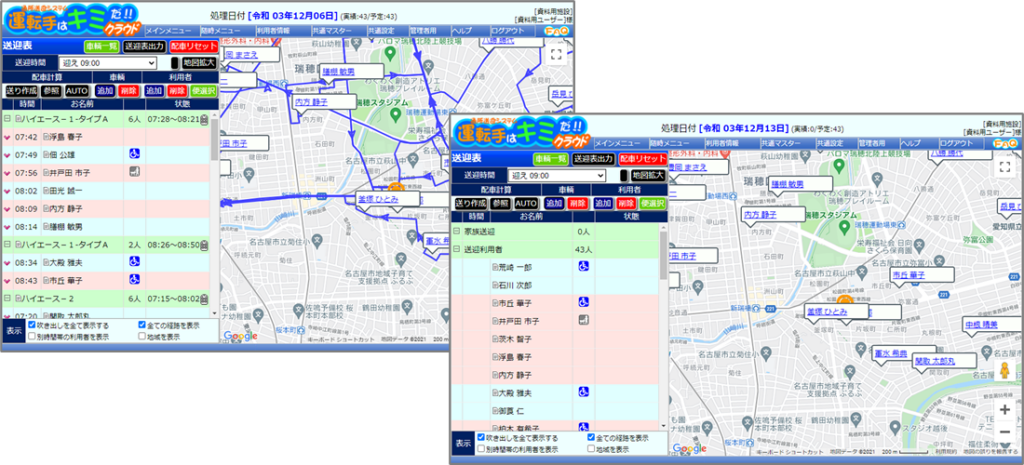Click pink chevron on 07:42 浮島 春子 row
Screen dimensions: 1024x465
(7, 137)
